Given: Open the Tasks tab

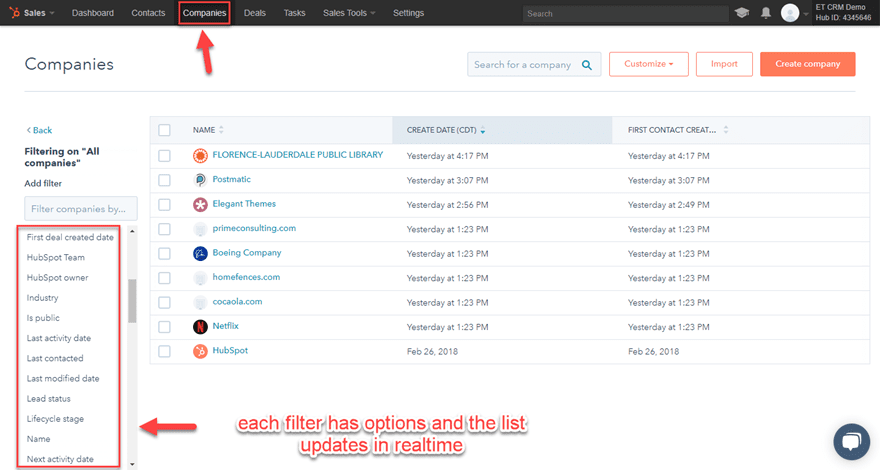Looking at the screenshot, I should [x=294, y=13].
